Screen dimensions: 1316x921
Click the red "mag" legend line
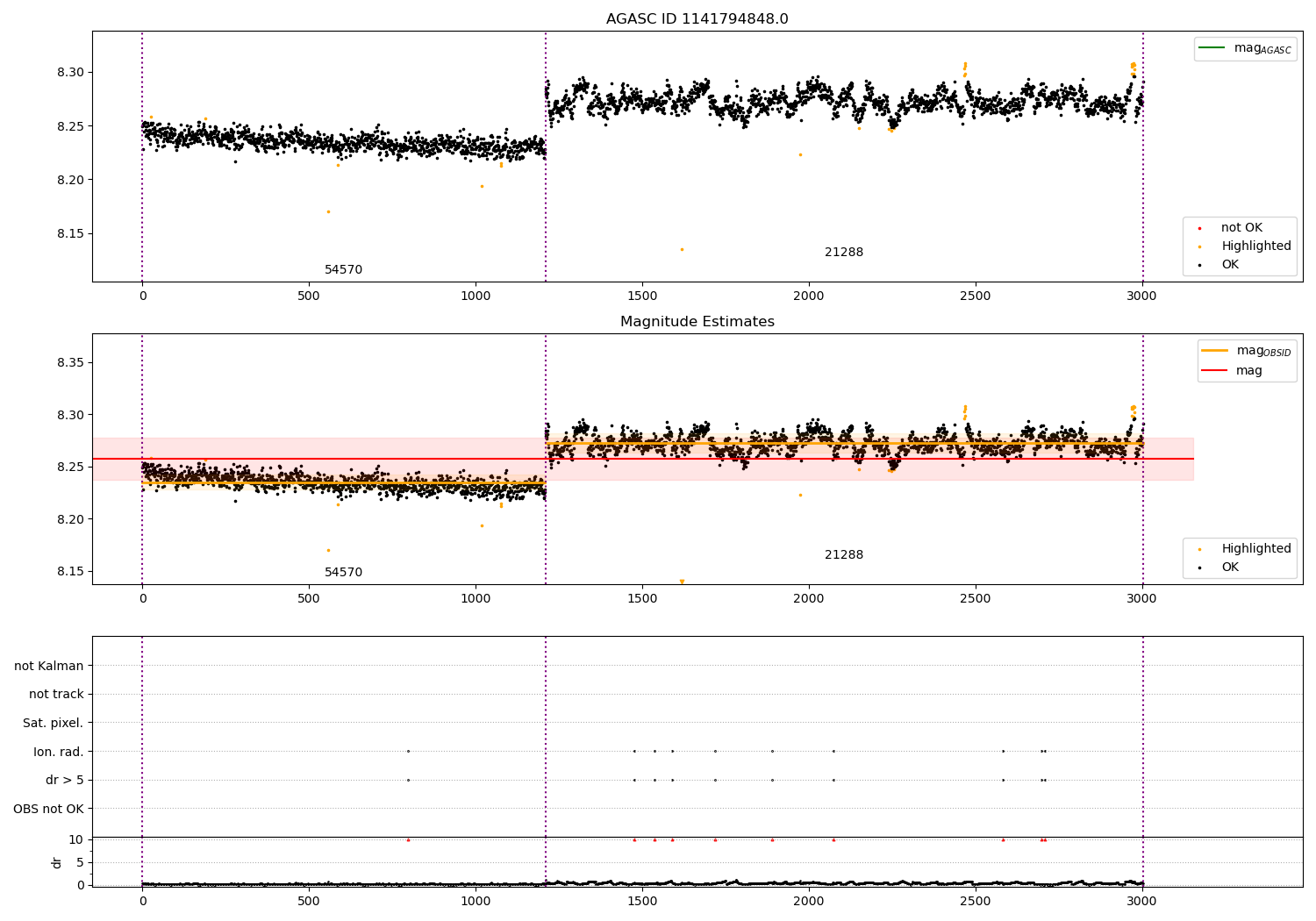click(x=1214, y=371)
